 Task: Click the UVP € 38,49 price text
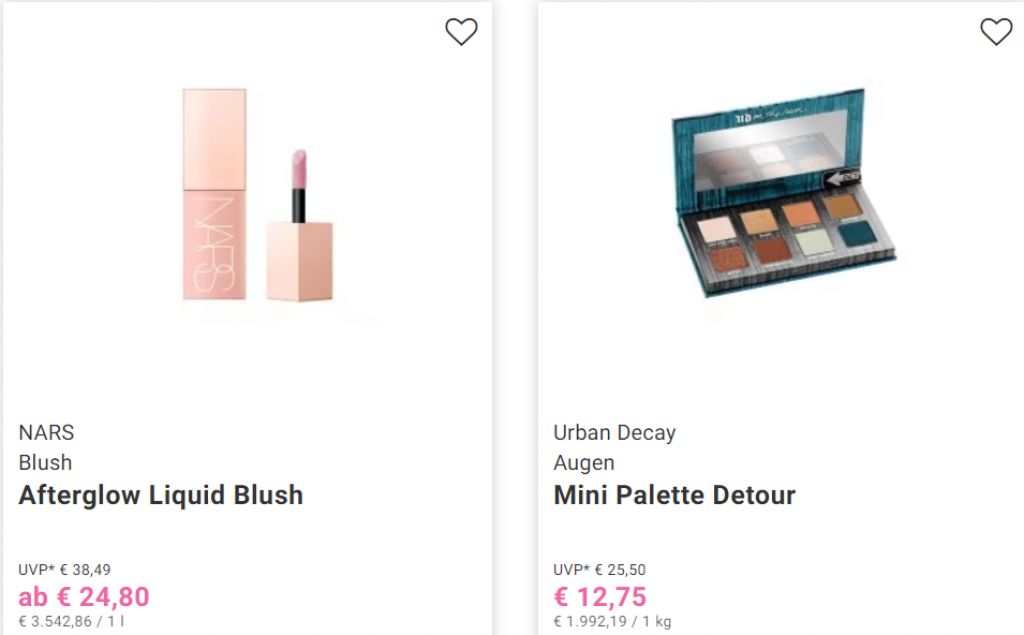(x=65, y=570)
